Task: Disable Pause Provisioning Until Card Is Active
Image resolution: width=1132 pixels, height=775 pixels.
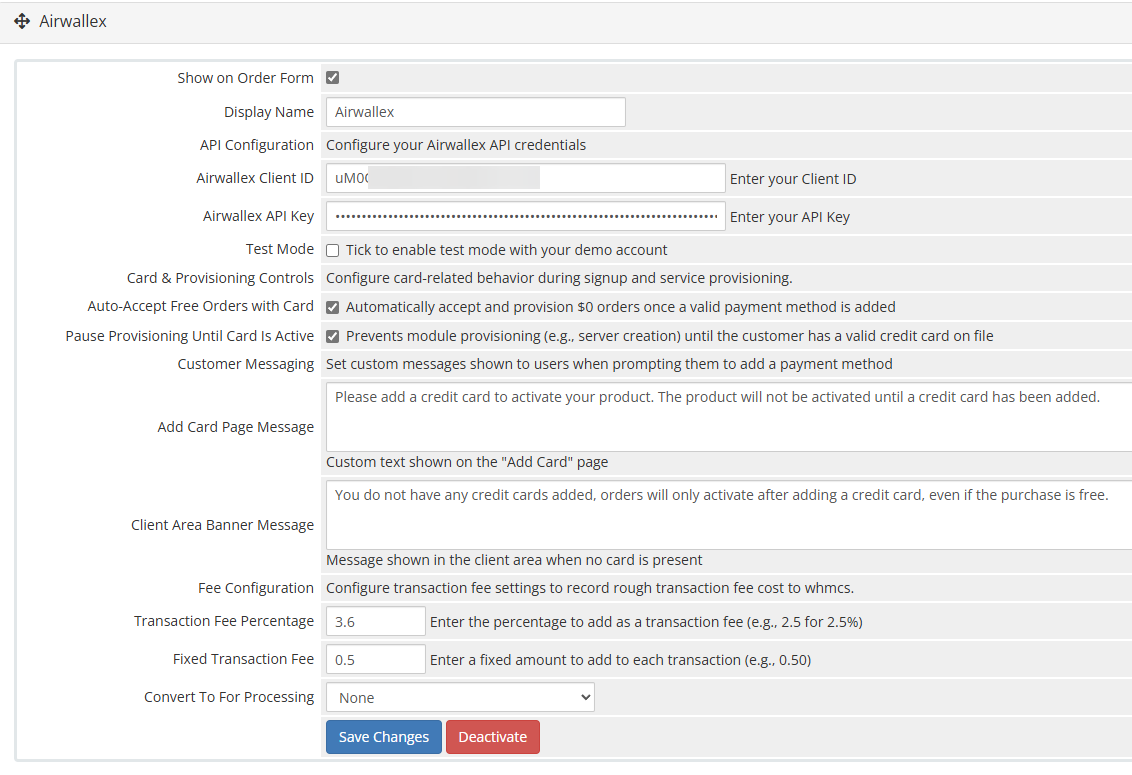Action: pyautogui.click(x=332, y=336)
